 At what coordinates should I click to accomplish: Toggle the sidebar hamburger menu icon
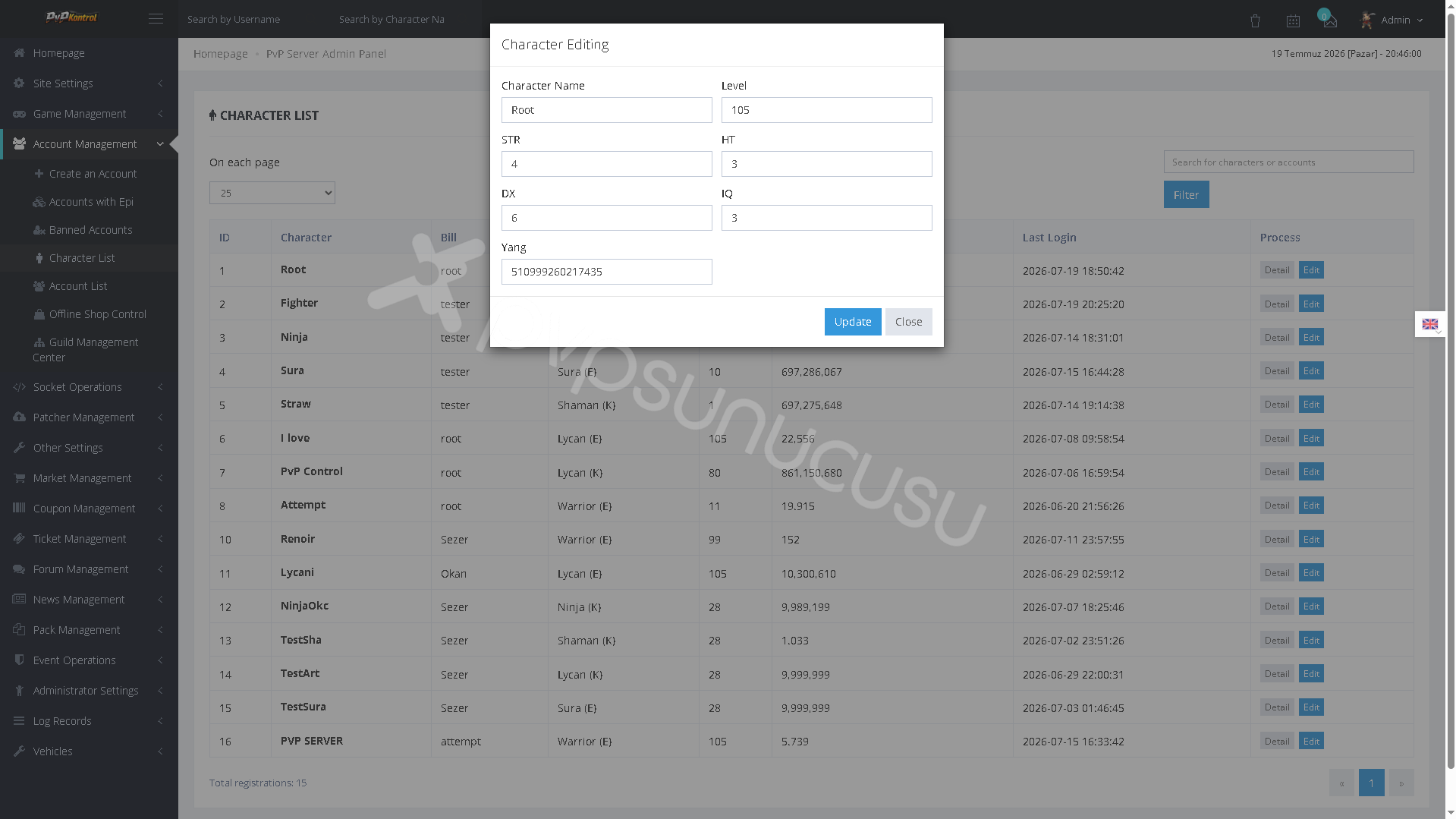(x=156, y=19)
